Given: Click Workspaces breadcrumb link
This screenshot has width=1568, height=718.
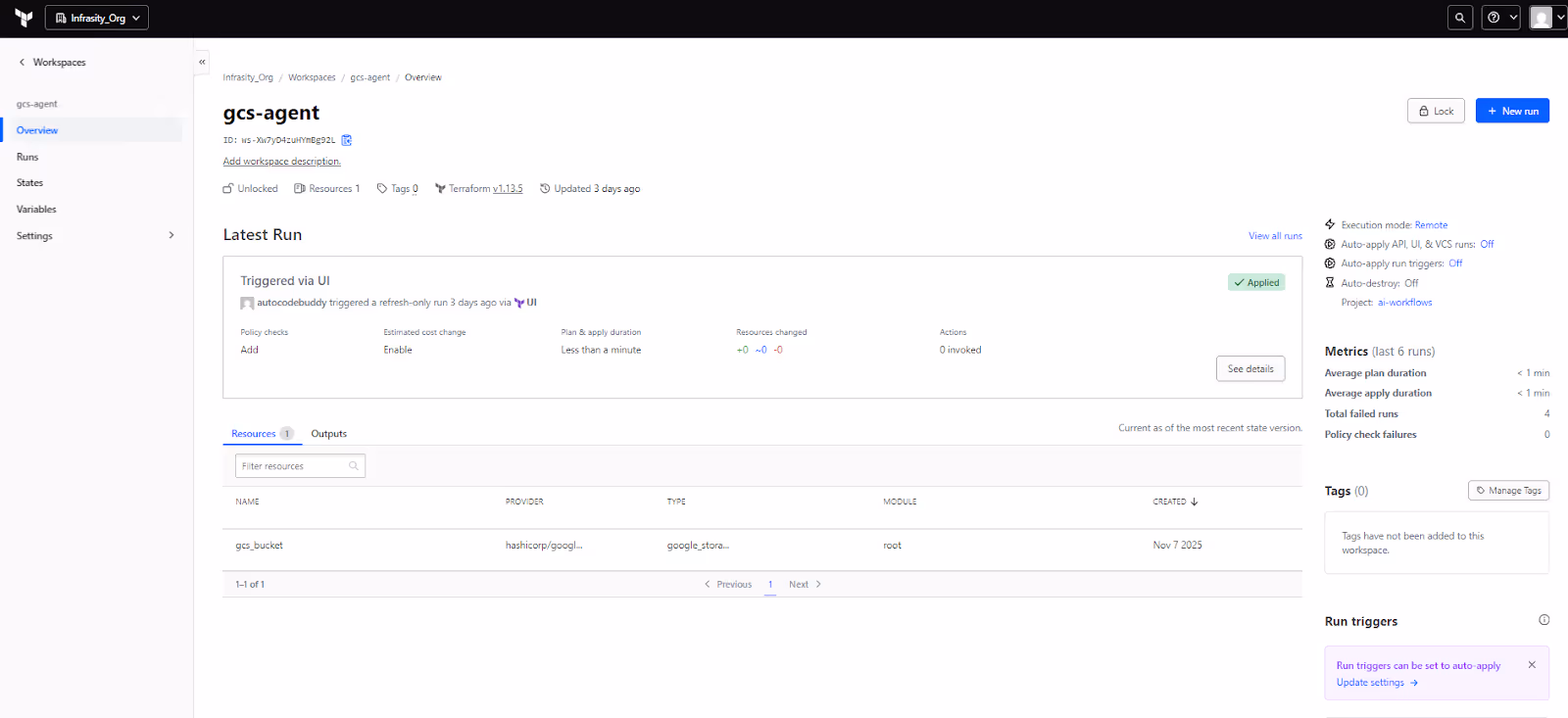Looking at the screenshot, I should pos(312,77).
